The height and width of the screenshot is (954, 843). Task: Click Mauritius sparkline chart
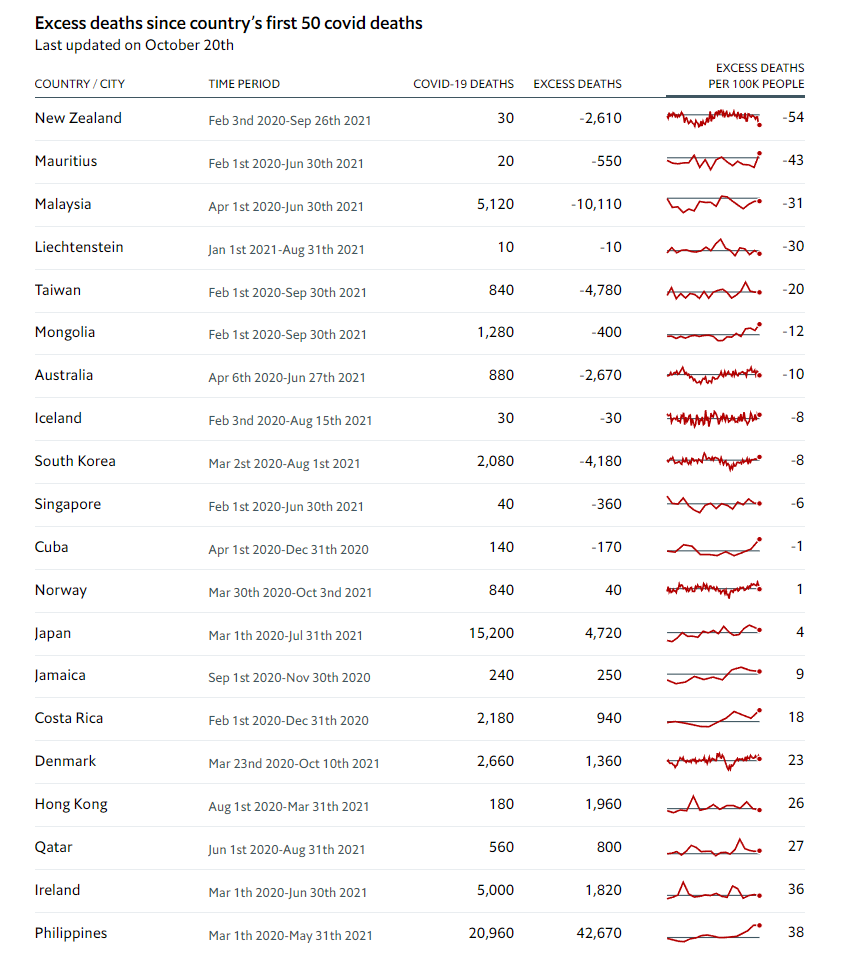[x=713, y=161]
